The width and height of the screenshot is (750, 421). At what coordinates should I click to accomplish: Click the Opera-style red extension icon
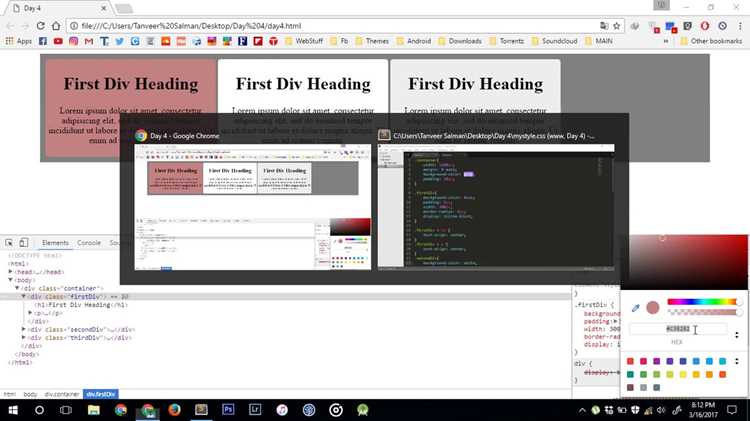pos(705,26)
